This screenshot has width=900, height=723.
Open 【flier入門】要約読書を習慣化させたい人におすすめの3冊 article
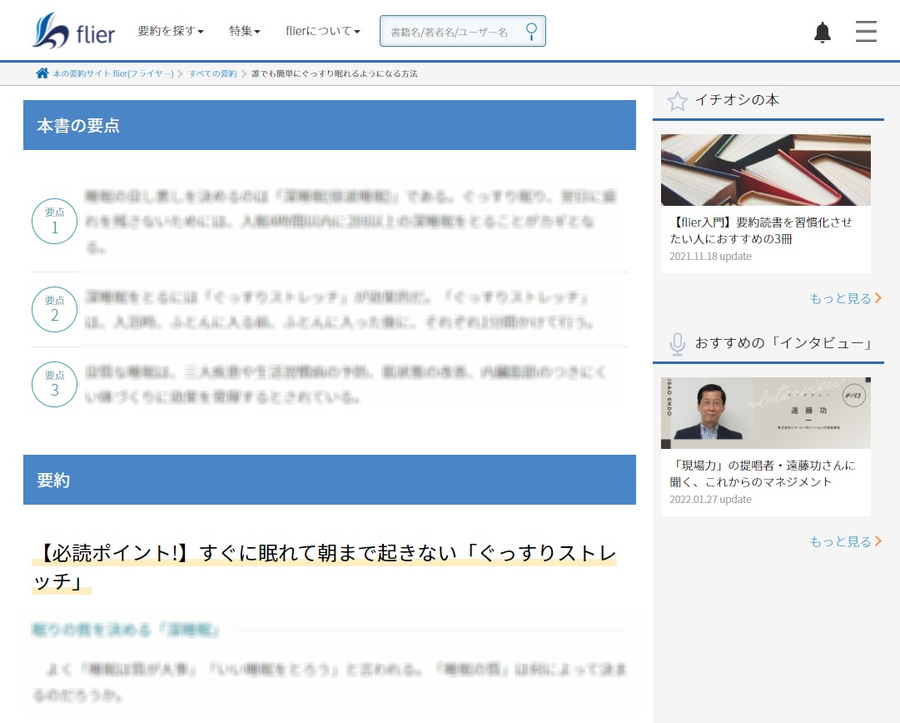coord(761,231)
